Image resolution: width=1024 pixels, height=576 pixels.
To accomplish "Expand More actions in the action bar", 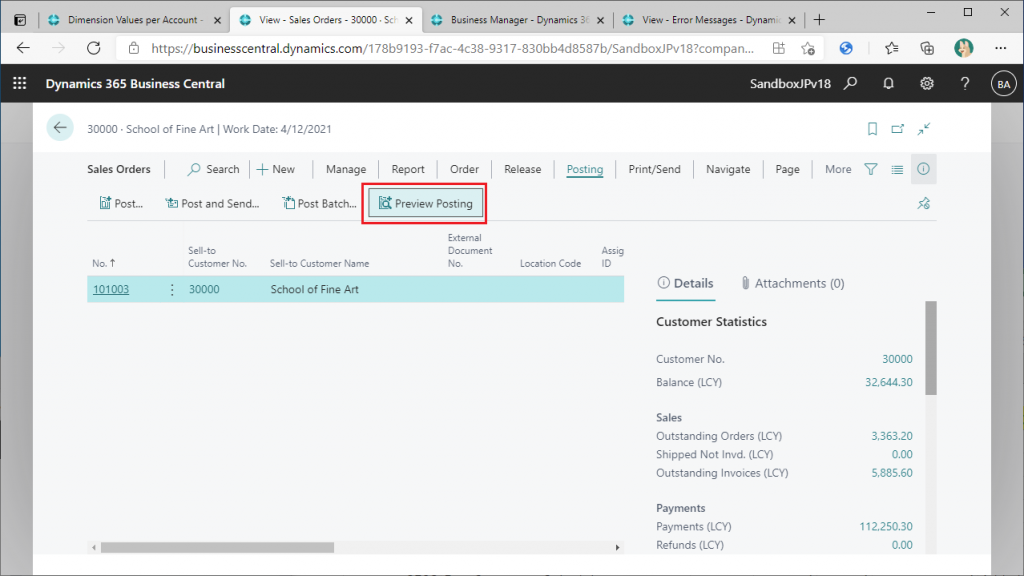I will [838, 169].
